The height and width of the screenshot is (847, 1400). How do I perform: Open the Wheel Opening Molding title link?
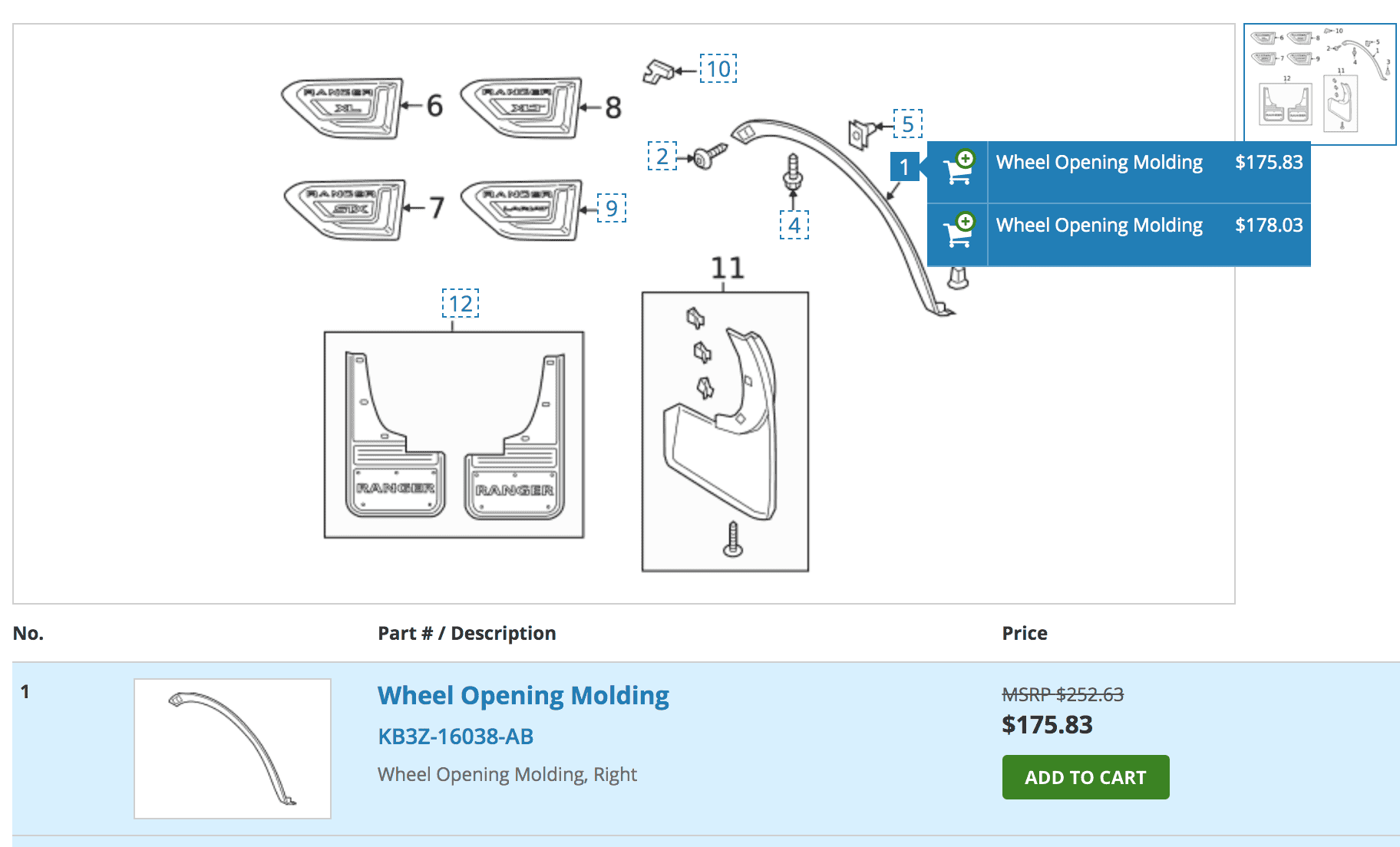pos(523,695)
